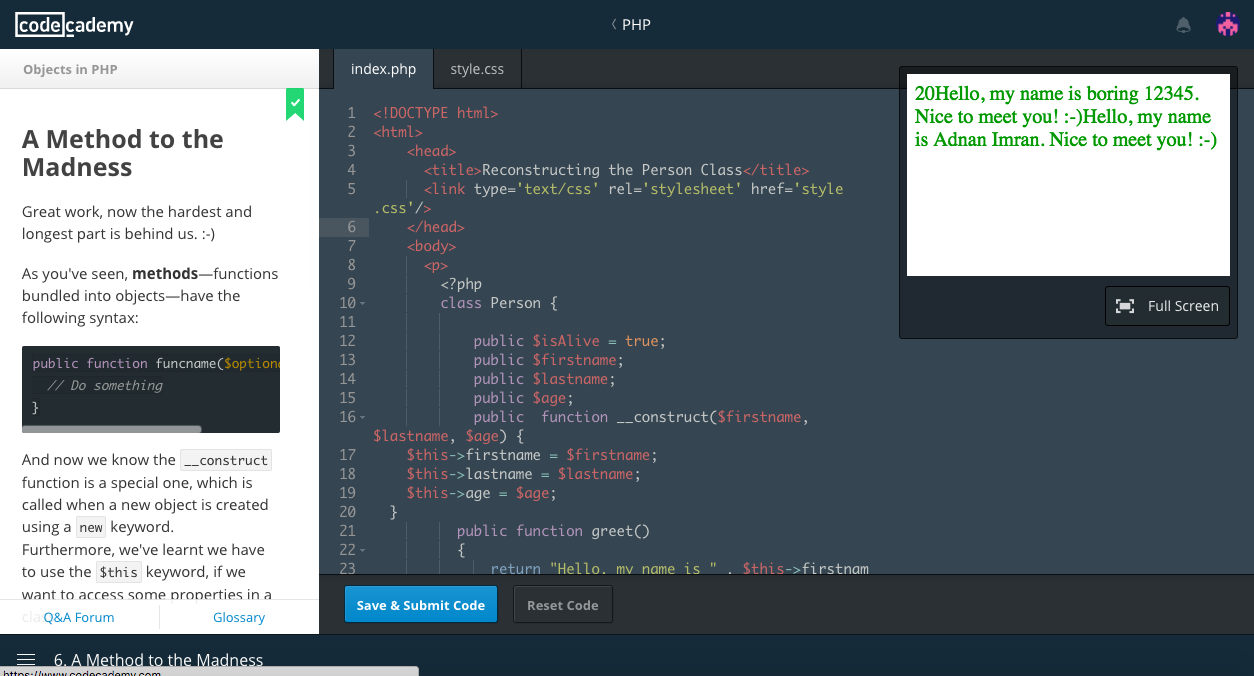Click the bottom bar lesson title 6. A Method to the Madness
1254x676 pixels.
tap(158, 660)
